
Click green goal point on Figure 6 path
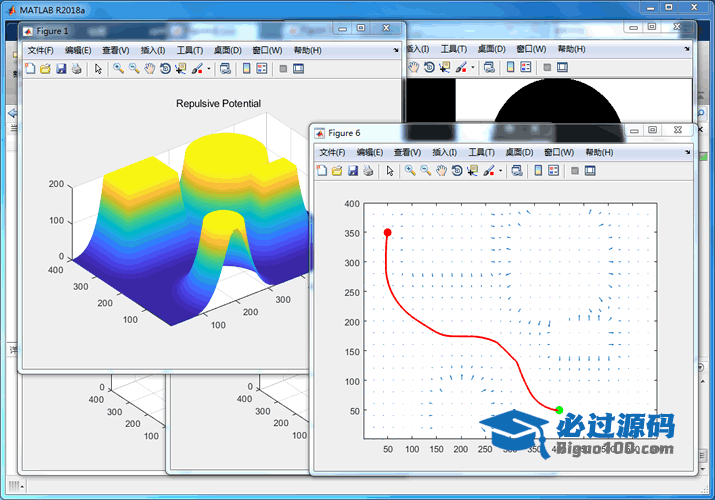(560, 410)
